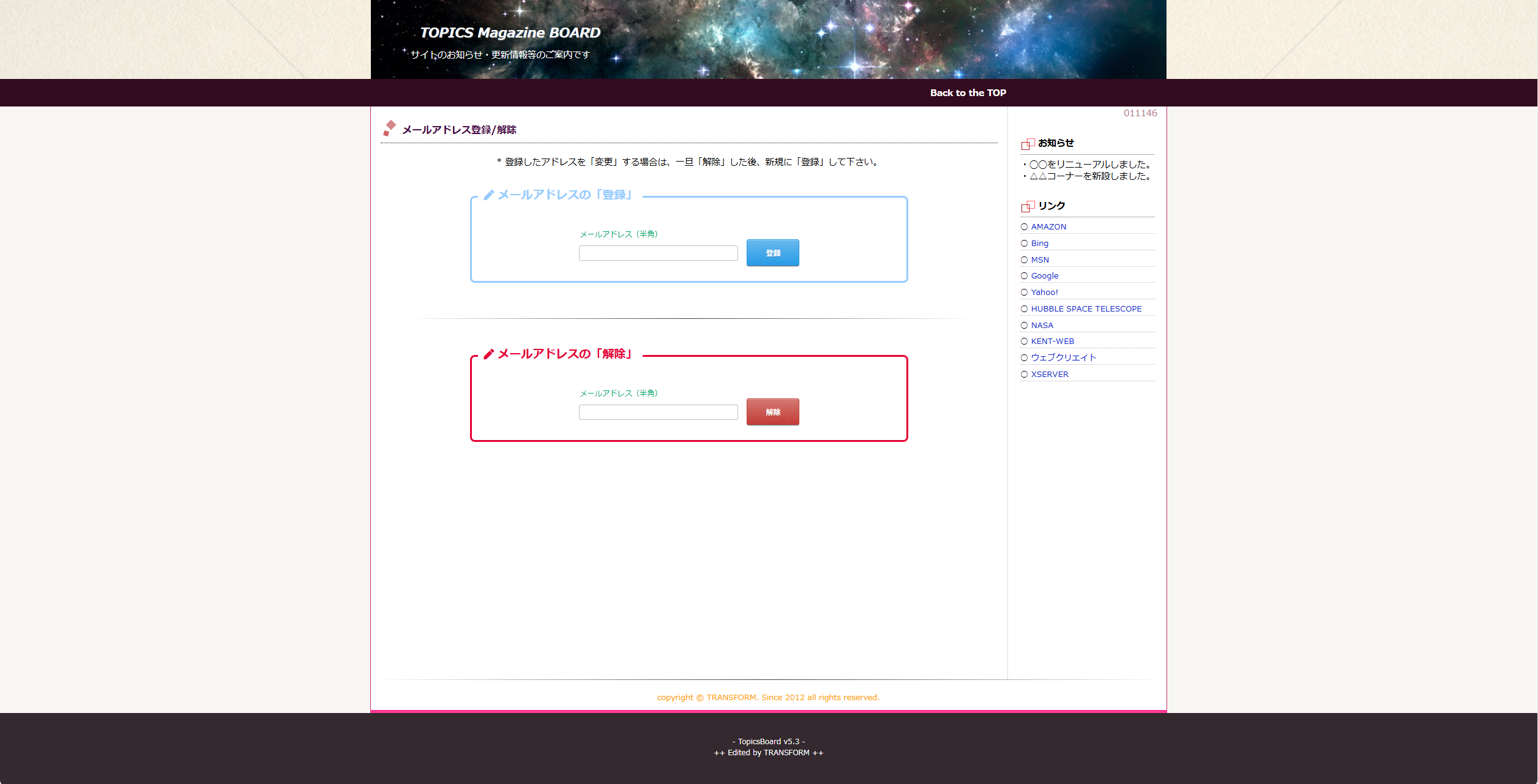Screen dimensions: 1538x784
Task: Open the Google link
Action: coord(1044,276)
